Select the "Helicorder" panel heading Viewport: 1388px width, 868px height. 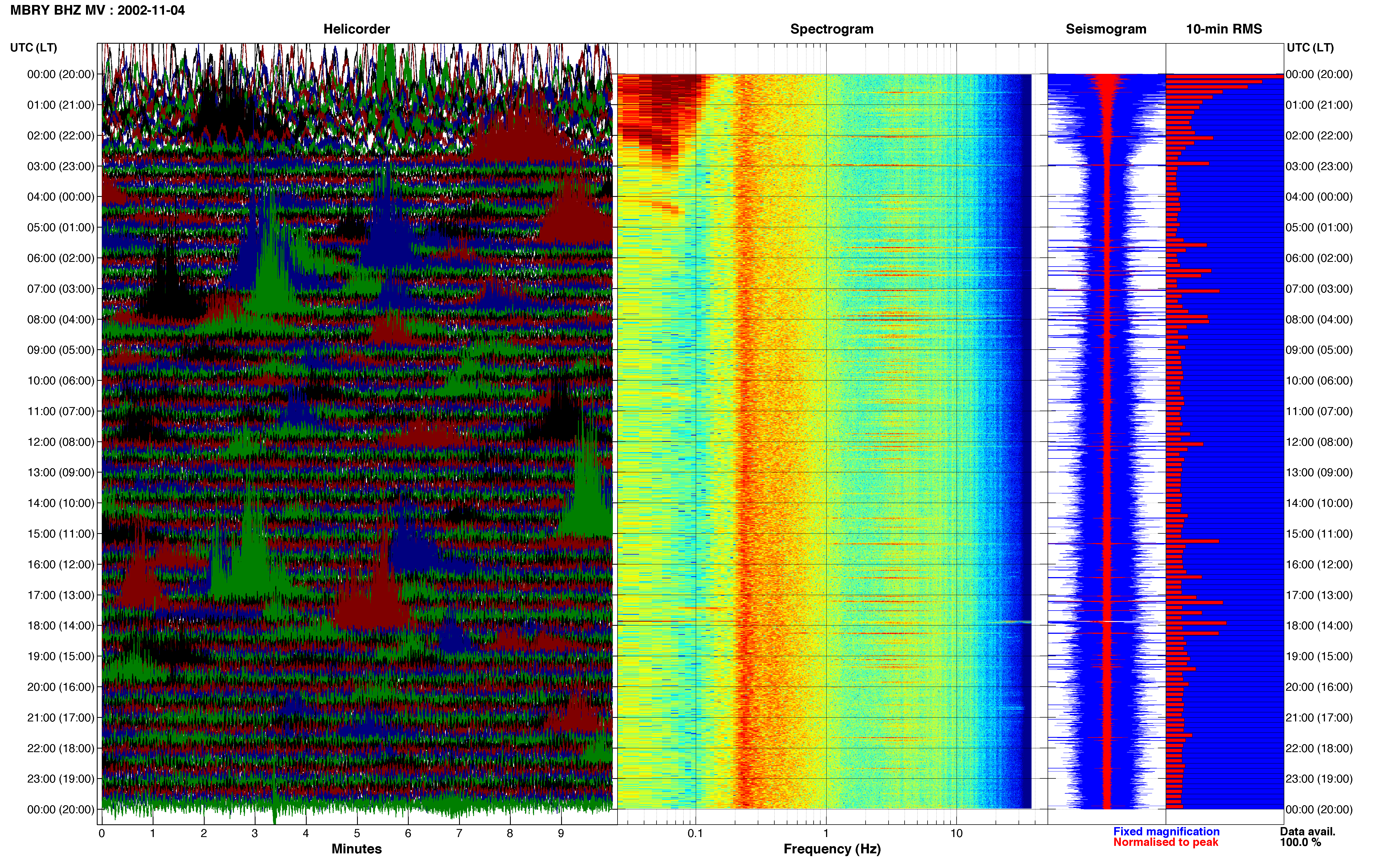pos(356,29)
